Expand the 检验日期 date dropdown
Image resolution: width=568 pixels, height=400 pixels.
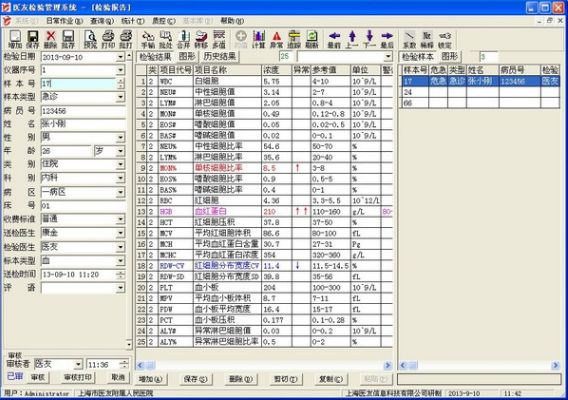120,57
